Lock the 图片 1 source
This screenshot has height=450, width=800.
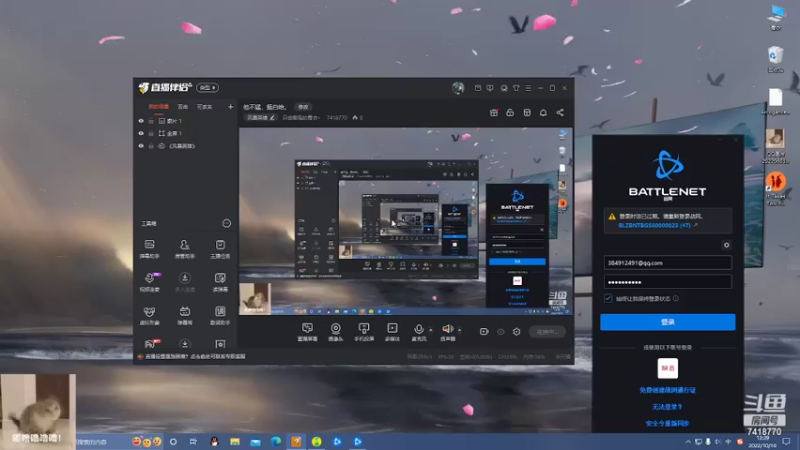[151, 121]
